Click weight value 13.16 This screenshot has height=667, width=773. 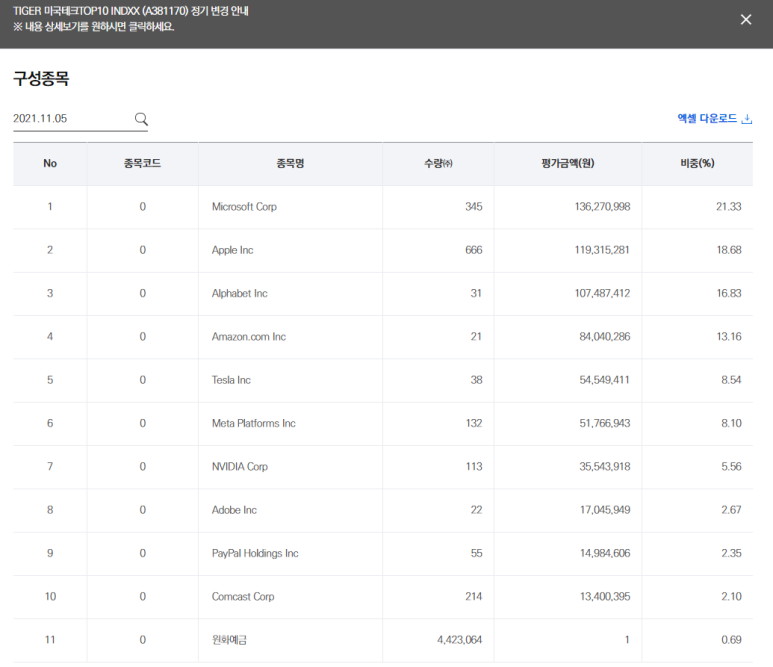pyautogui.click(x=729, y=337)
